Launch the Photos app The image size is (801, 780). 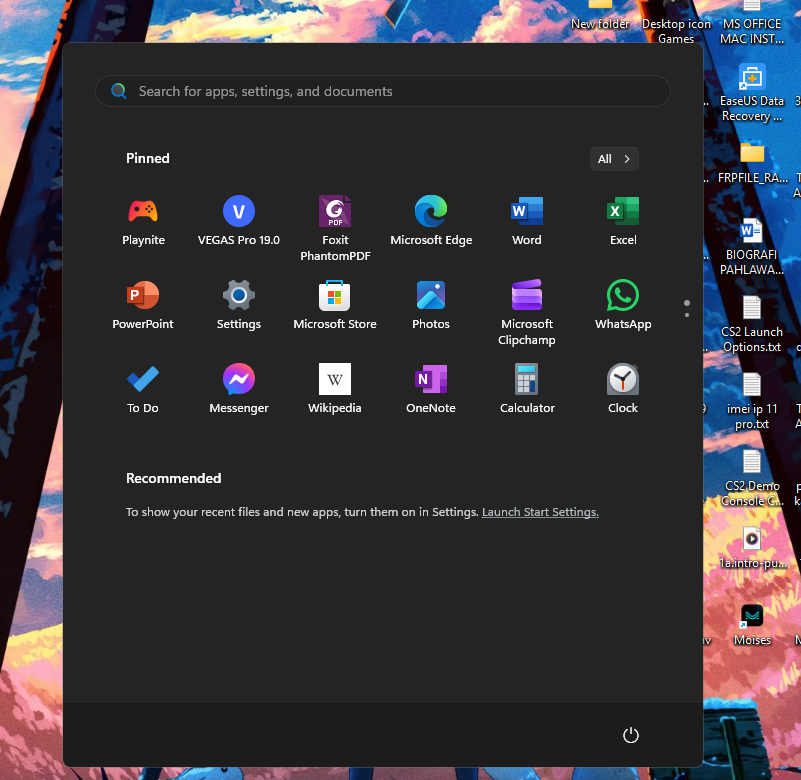click(x=431, y=305)
